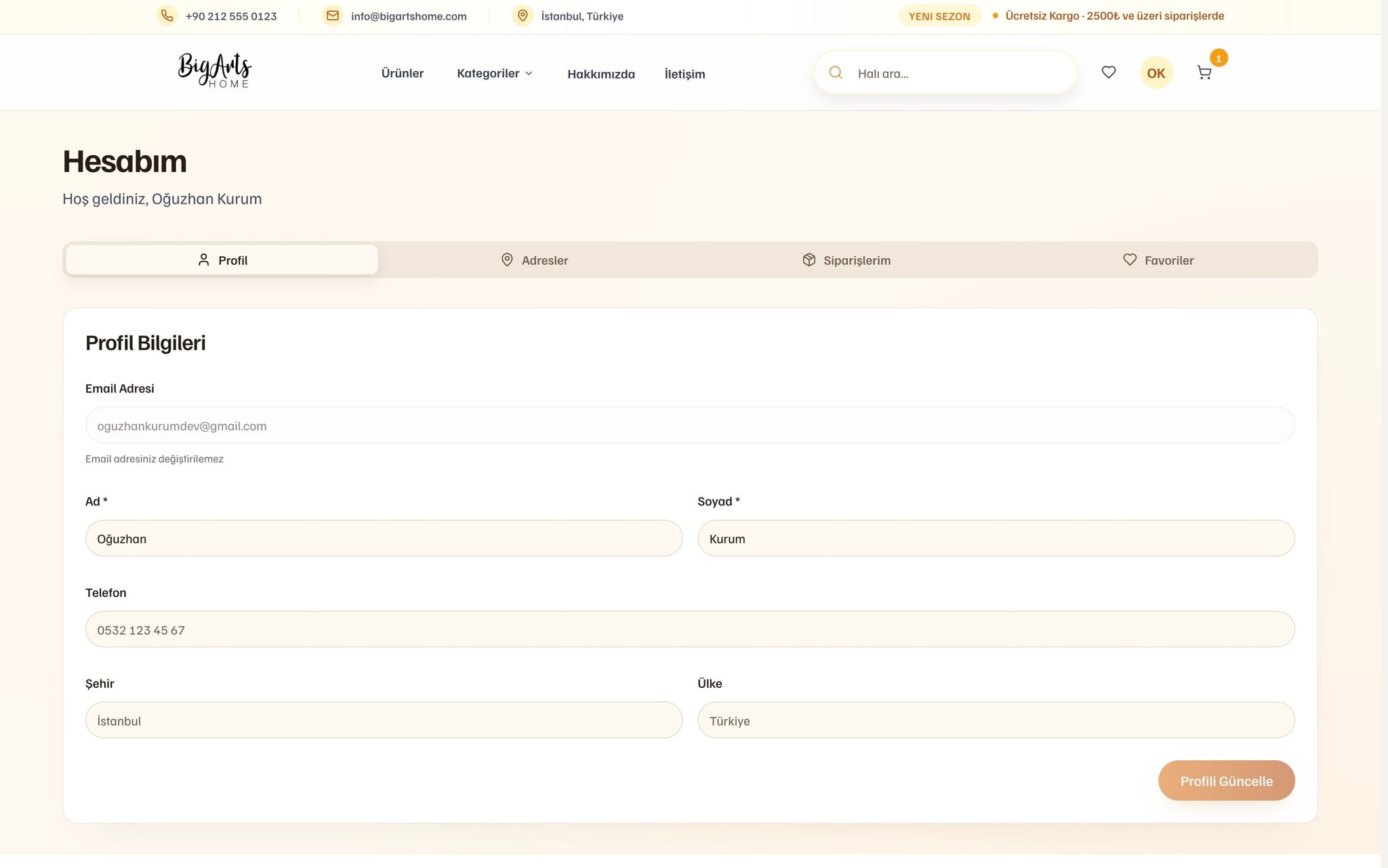Click the İletişim navigation link
Image resolution: width=1388 pixels, height=868 pixels.
685,74
